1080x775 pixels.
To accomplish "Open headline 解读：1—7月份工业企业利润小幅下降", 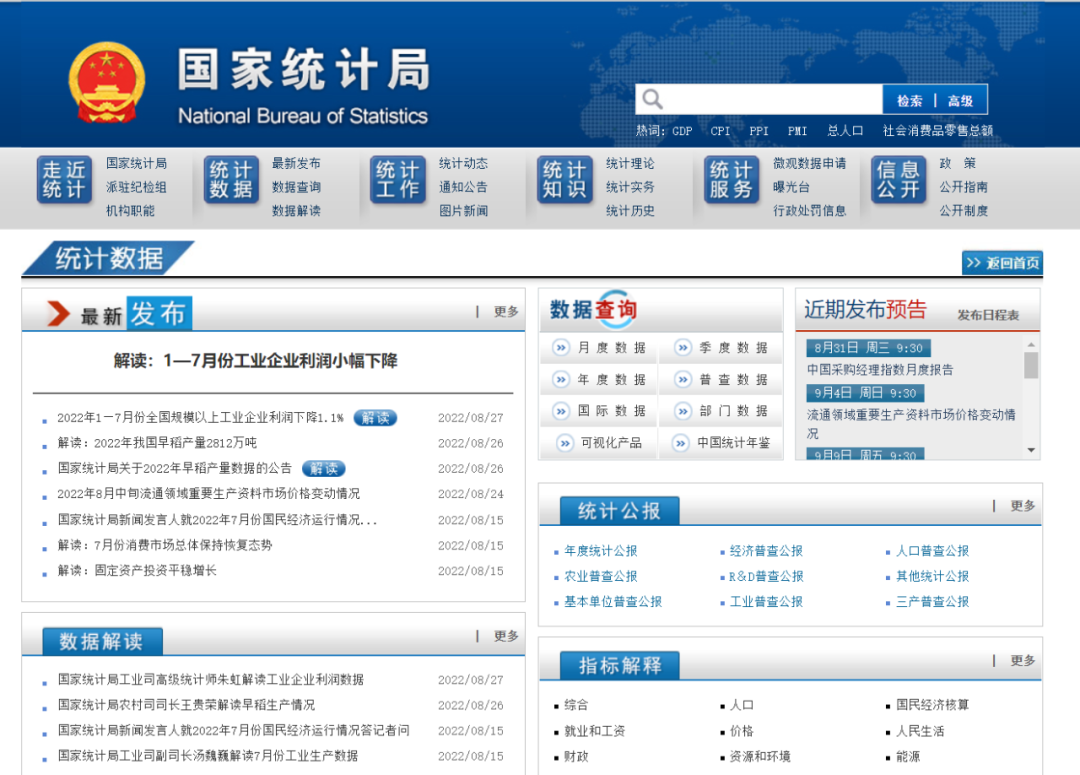I will tap(256, 361).
